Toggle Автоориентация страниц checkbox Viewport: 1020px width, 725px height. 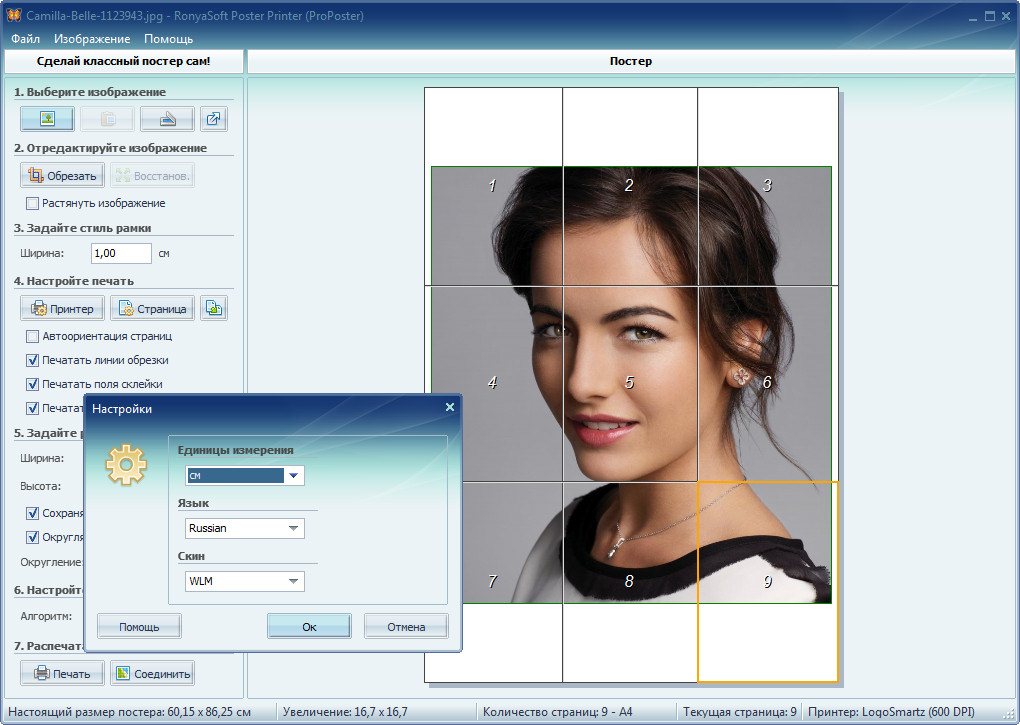point(33,336)
